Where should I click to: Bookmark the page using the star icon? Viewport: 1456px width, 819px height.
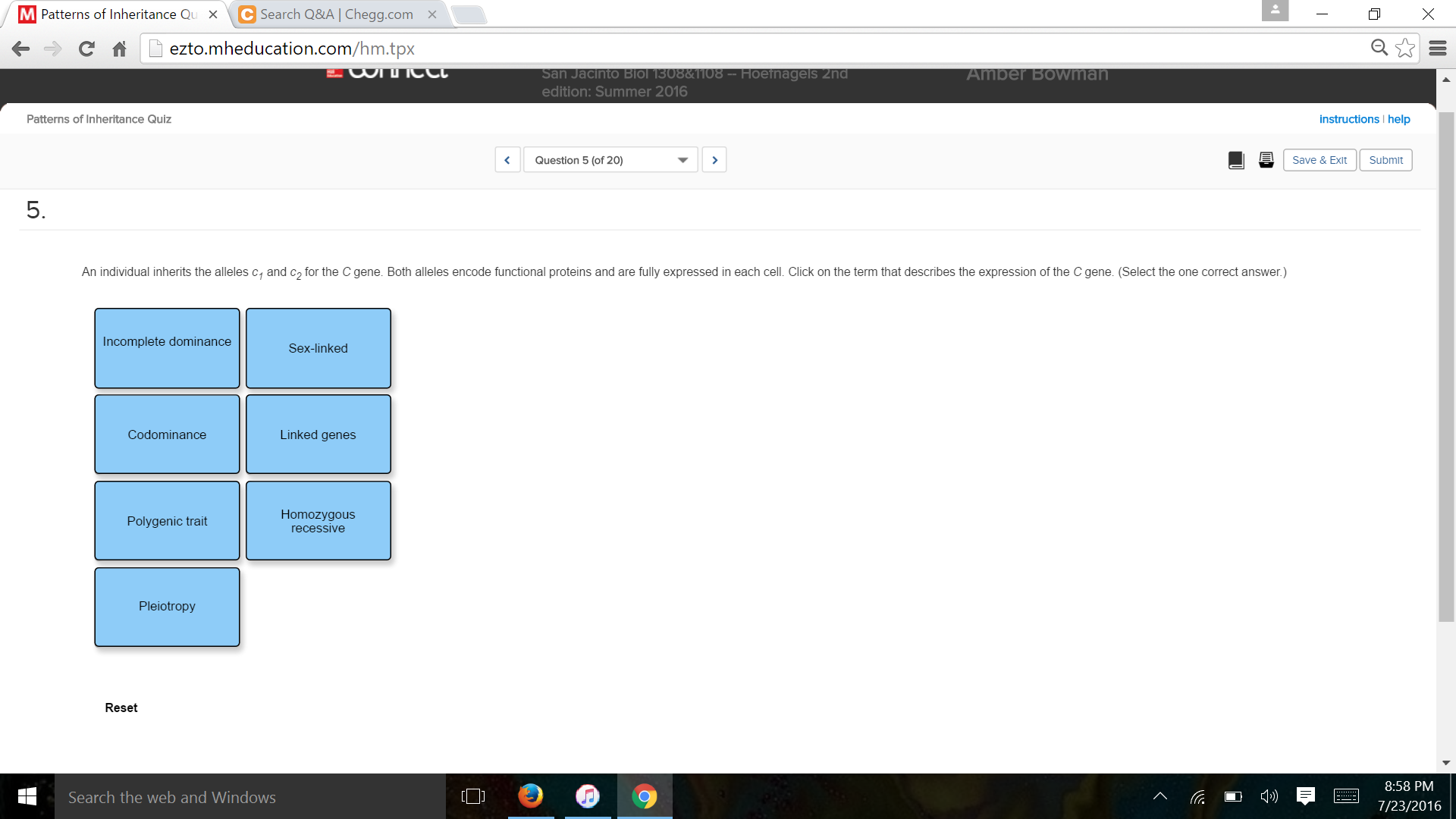coord(1405,48)
